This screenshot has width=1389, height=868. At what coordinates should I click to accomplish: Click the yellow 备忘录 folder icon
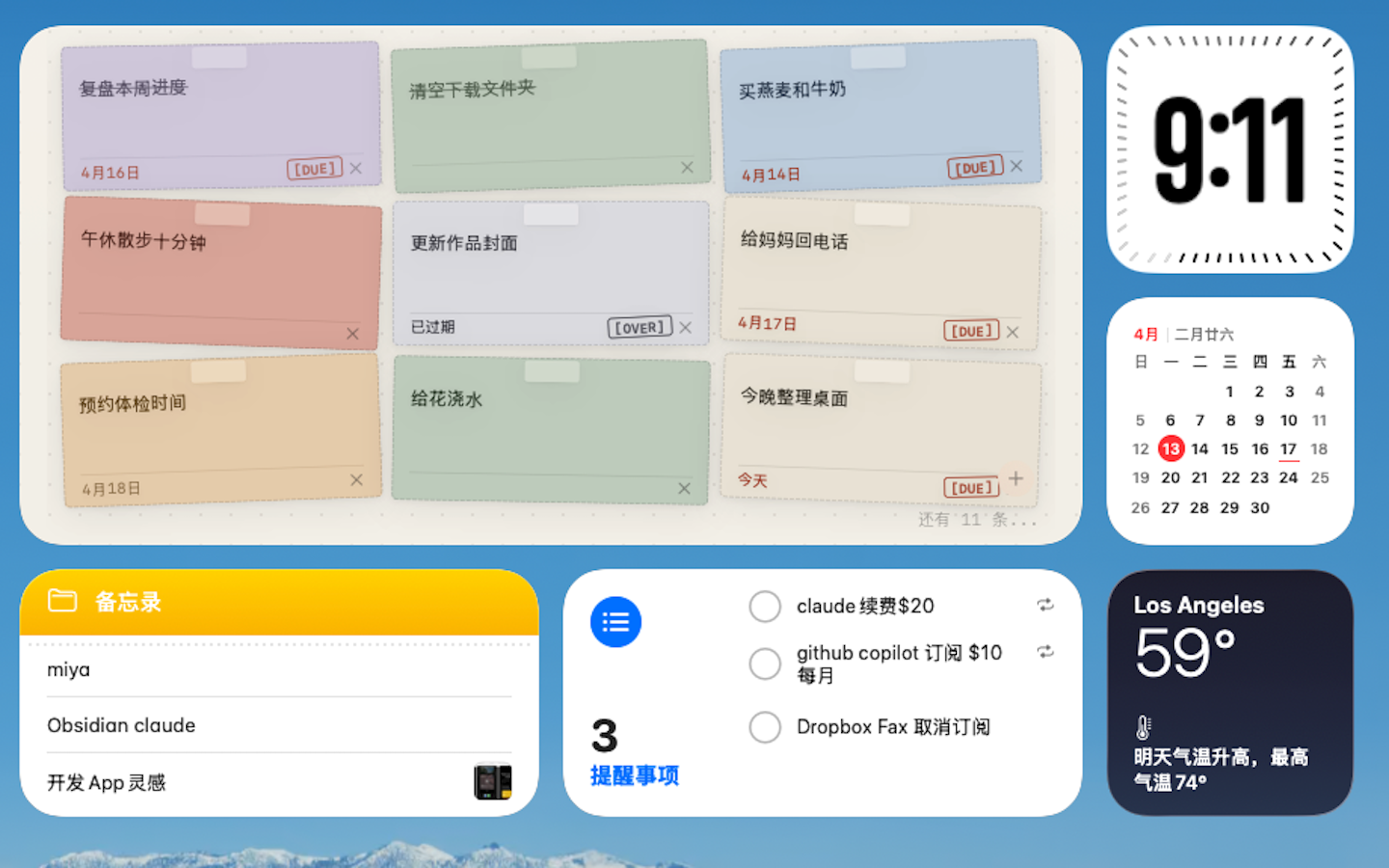pos(61,601)
